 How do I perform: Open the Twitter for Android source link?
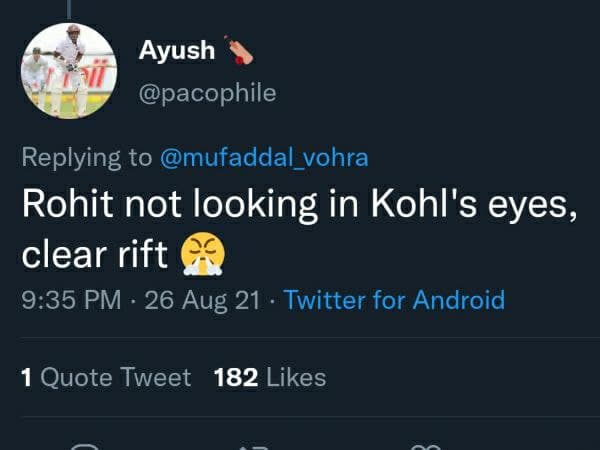tap(394, 300)
